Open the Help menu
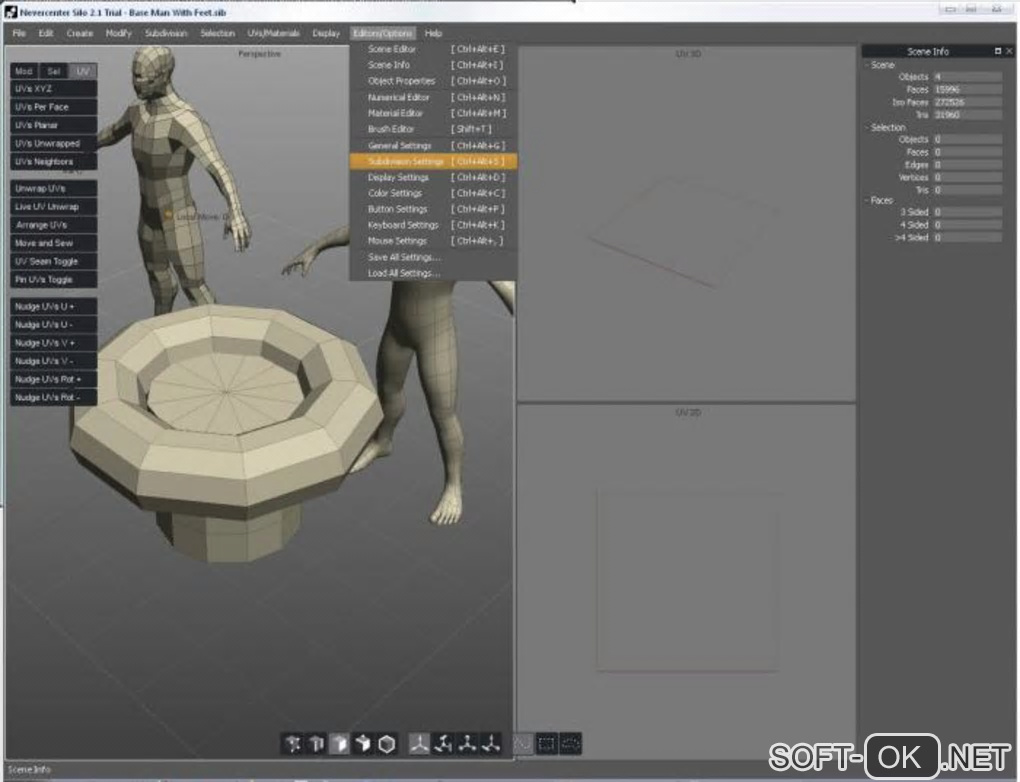1020x782 pixels. point(433,33)
